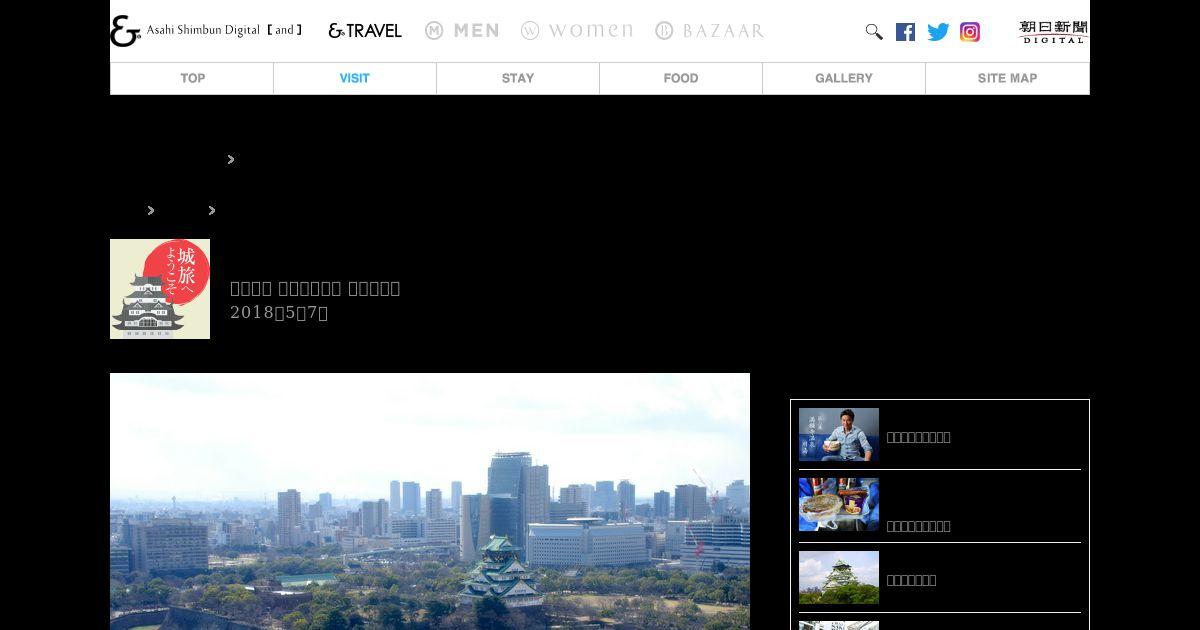Click the Asahi Shimbun Digital & logo
Viewport: 1200px width, 630px height.
coord(125,31)
